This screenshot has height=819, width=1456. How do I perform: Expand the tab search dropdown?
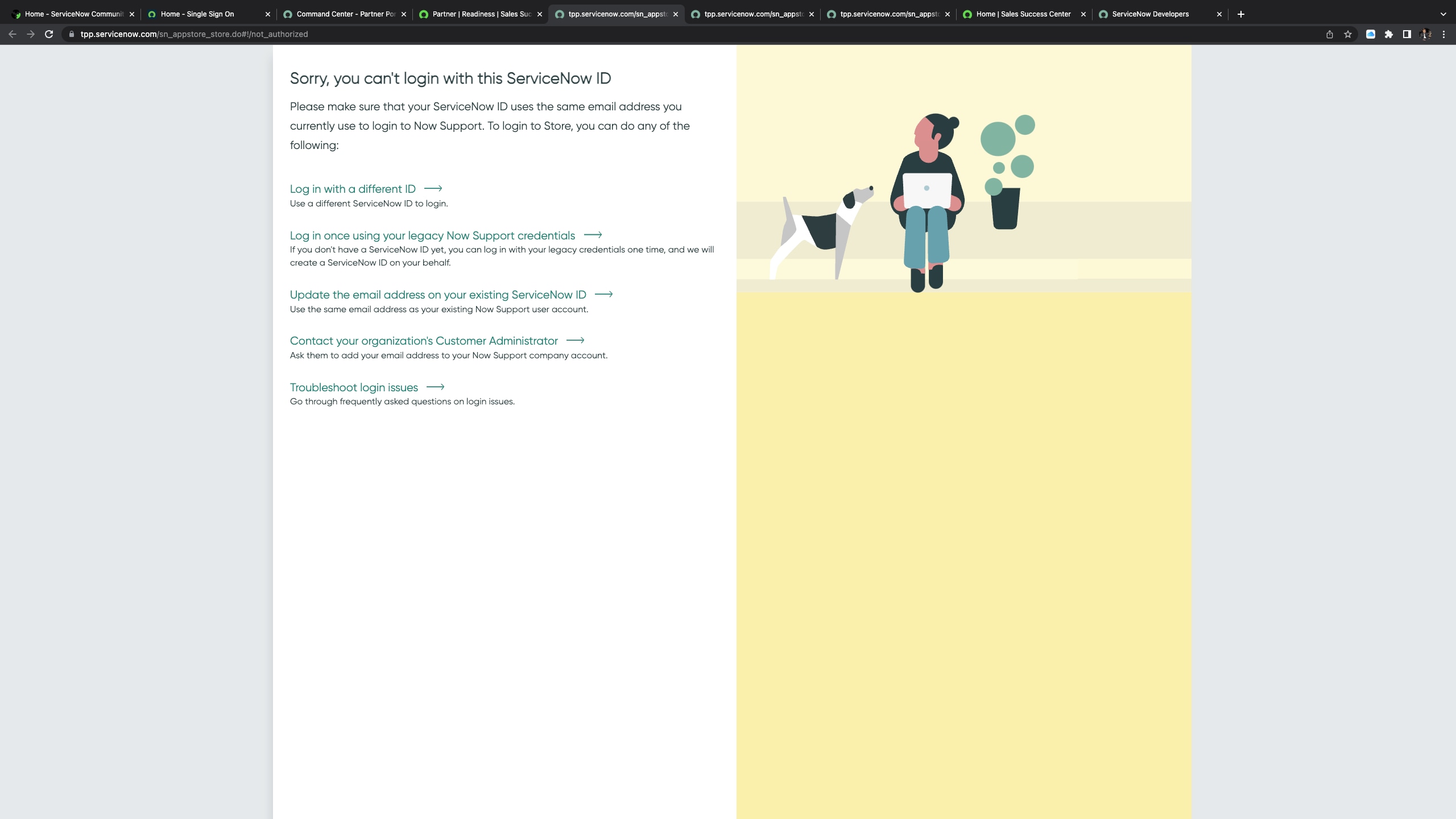pyautogui.click(x=1443, y=14)
